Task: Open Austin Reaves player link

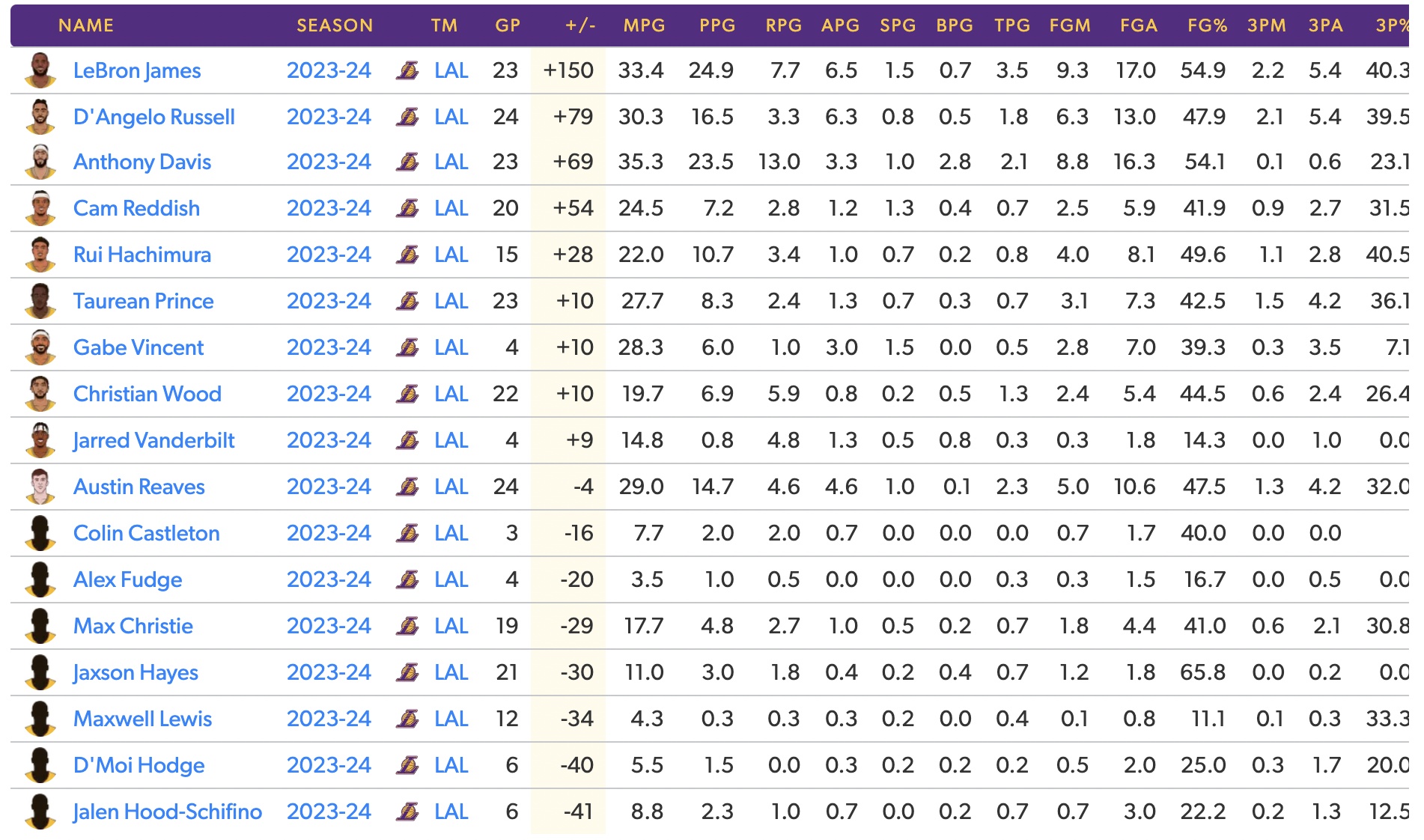Action: tap(139, 487)
